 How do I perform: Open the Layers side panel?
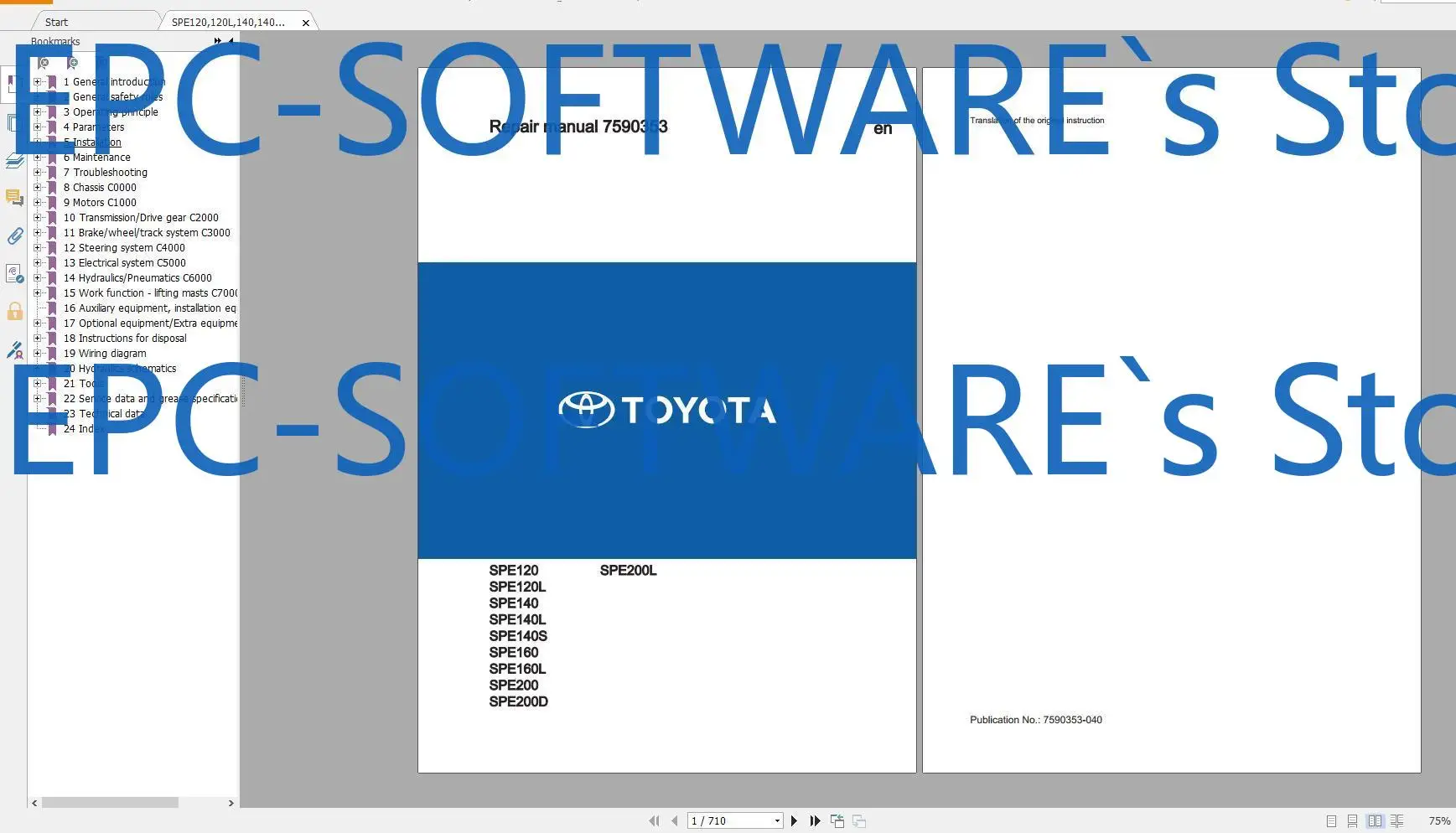point(14,161)
